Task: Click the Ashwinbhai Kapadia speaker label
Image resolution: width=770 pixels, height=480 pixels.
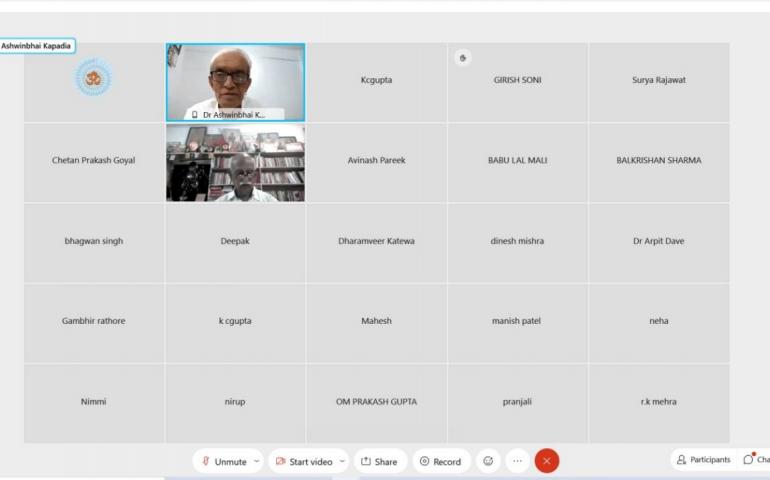Action: point(37,46)
